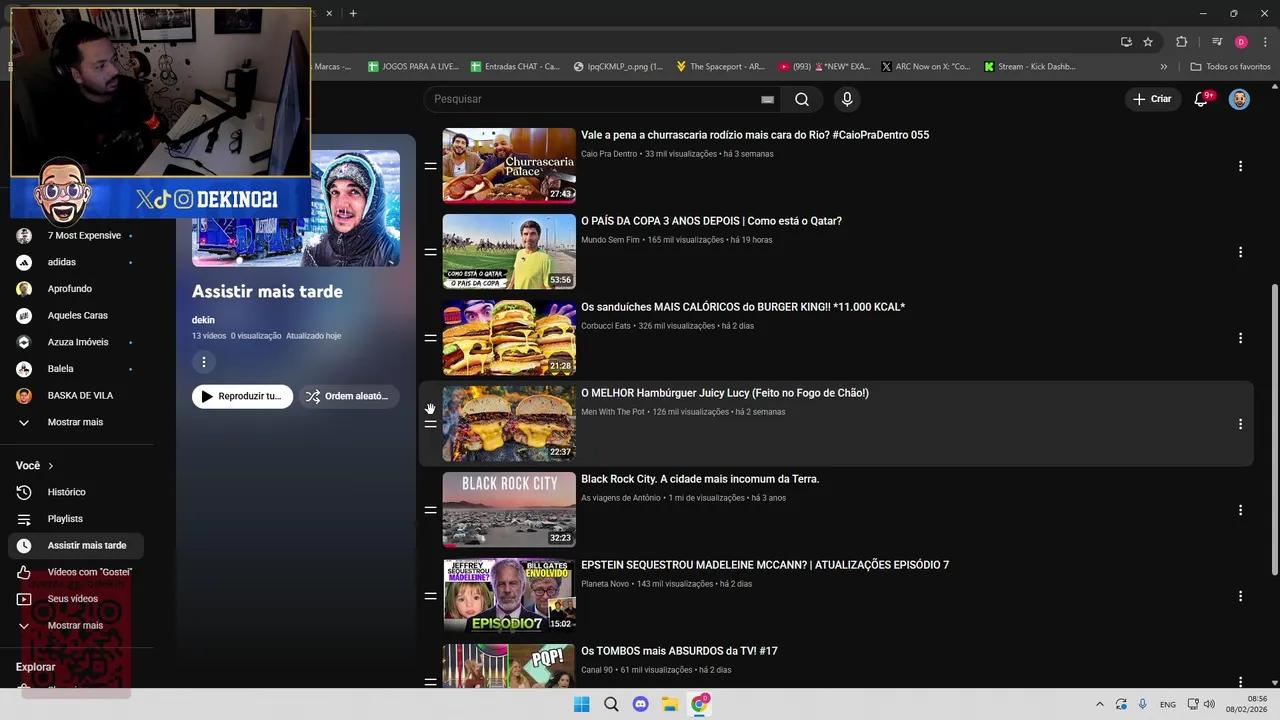1280x720 pixels.
Task: Open options for Juicy Lucy video
Action: [1240, 424]
